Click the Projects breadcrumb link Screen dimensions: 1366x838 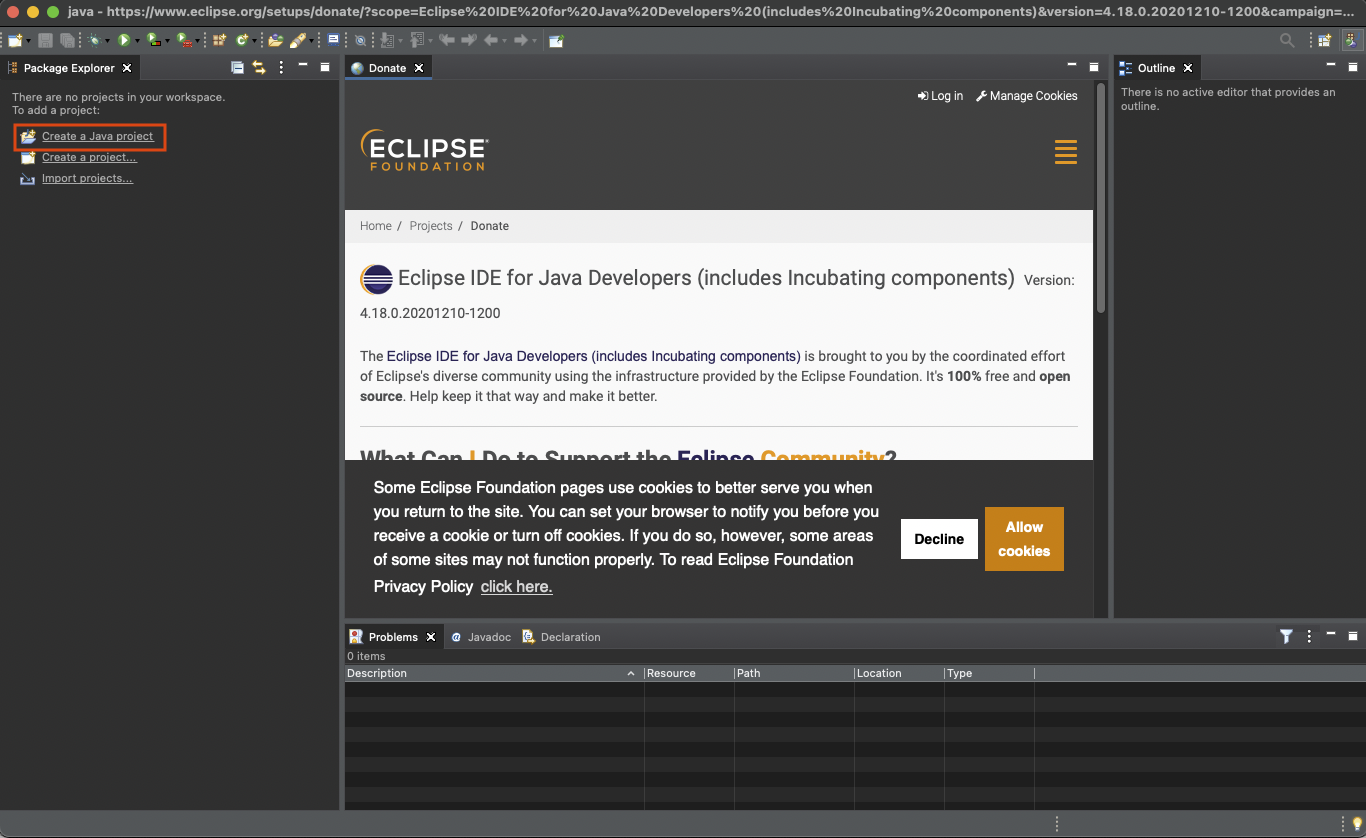click(431, 226)
